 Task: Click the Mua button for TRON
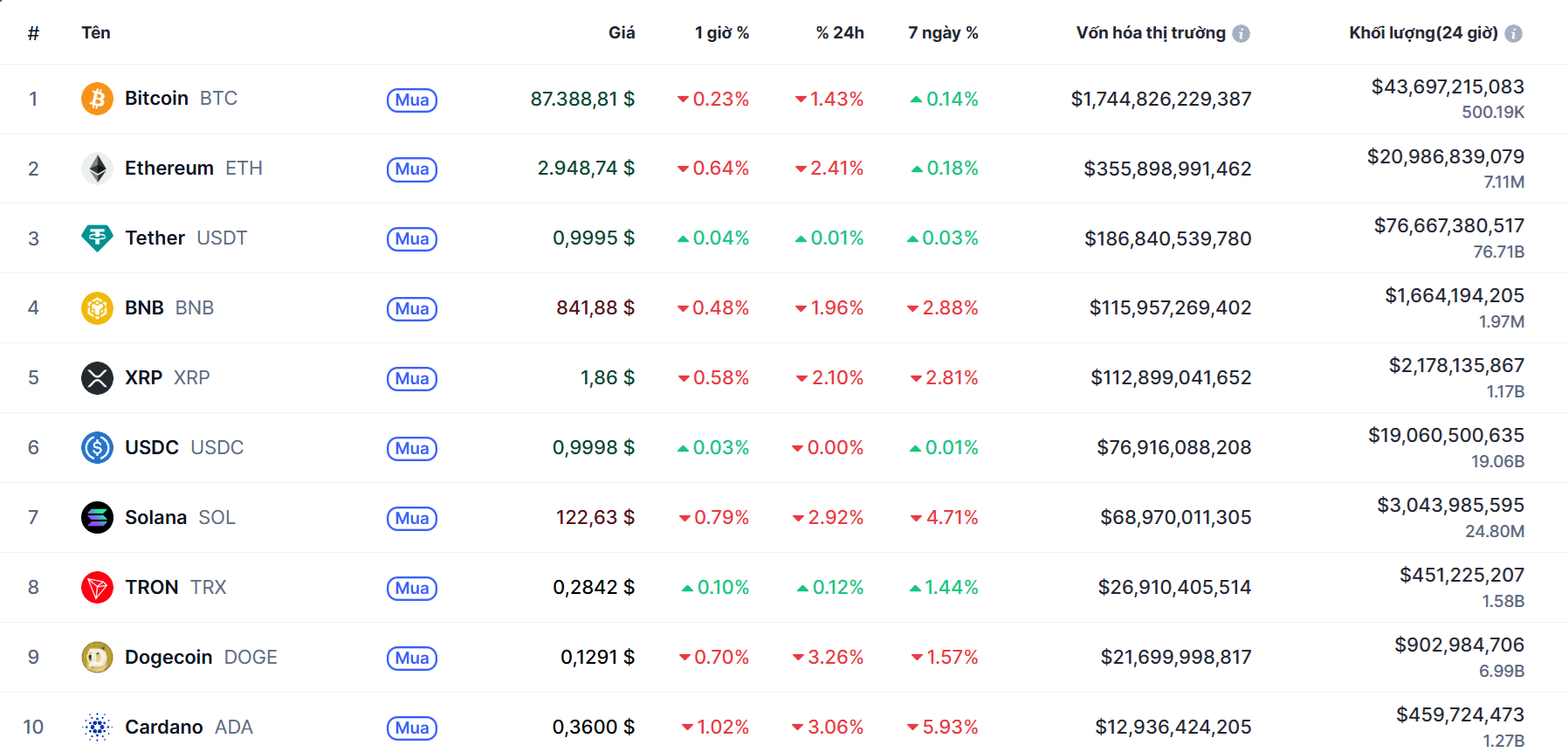pos(412,589)
